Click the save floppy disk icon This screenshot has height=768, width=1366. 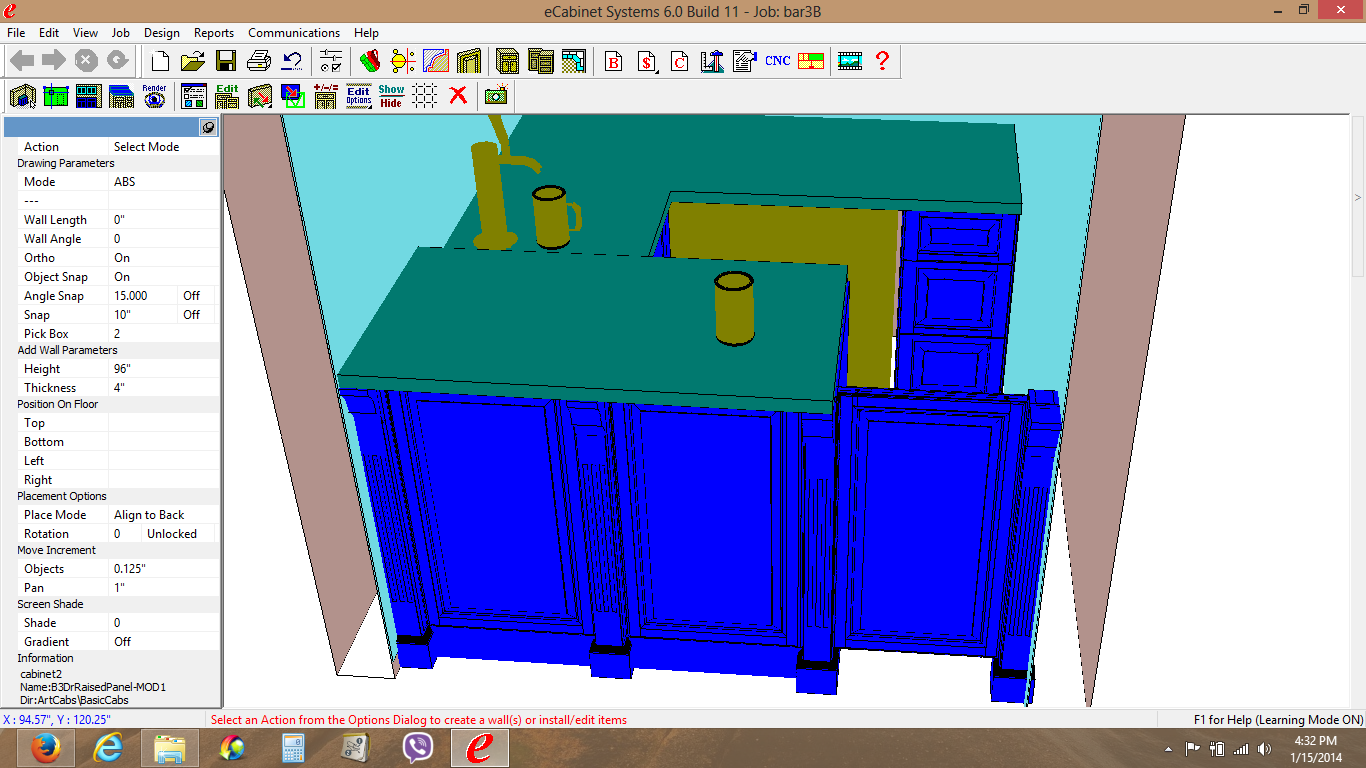point(226,61)
